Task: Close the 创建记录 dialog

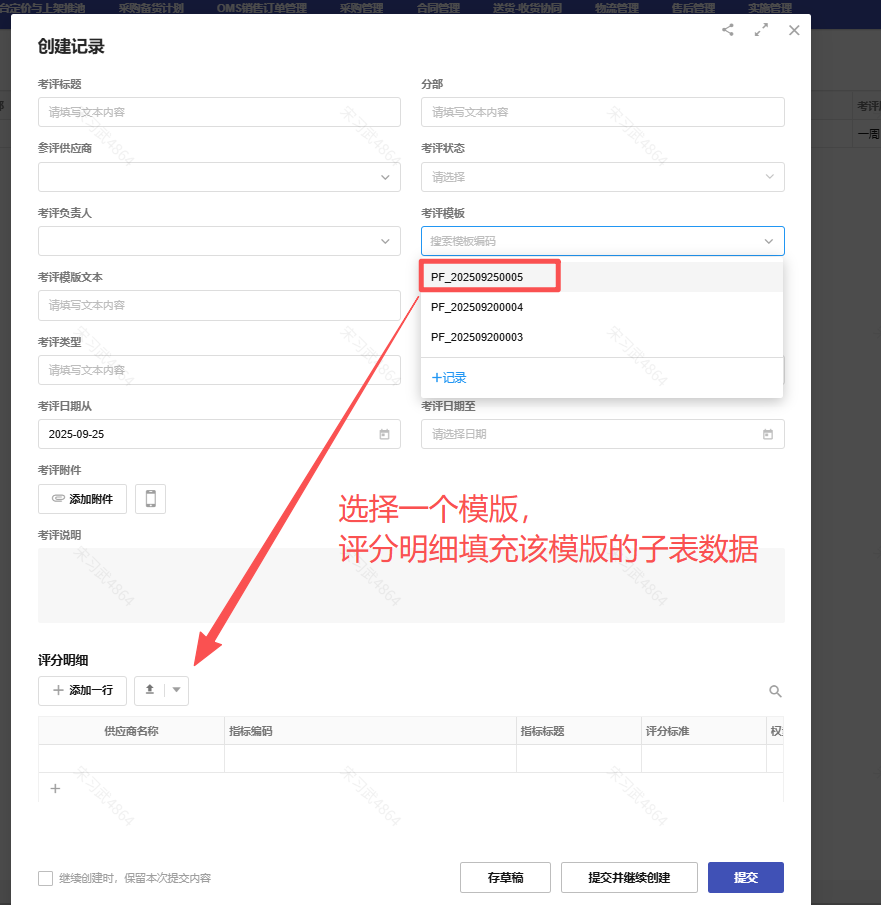Action: pyautogui.click(x=794, y=30)
